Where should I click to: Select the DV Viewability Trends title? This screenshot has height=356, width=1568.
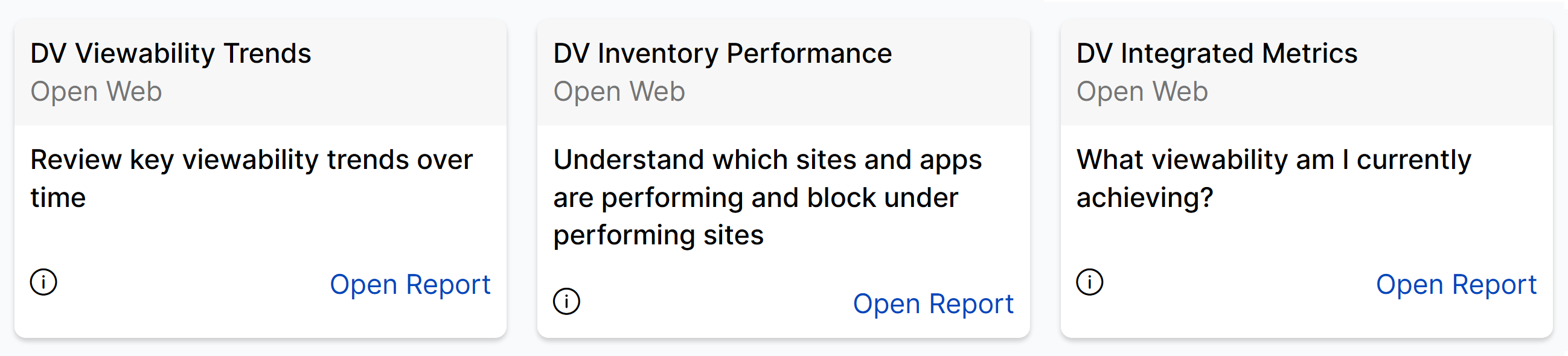click(170, 54)
